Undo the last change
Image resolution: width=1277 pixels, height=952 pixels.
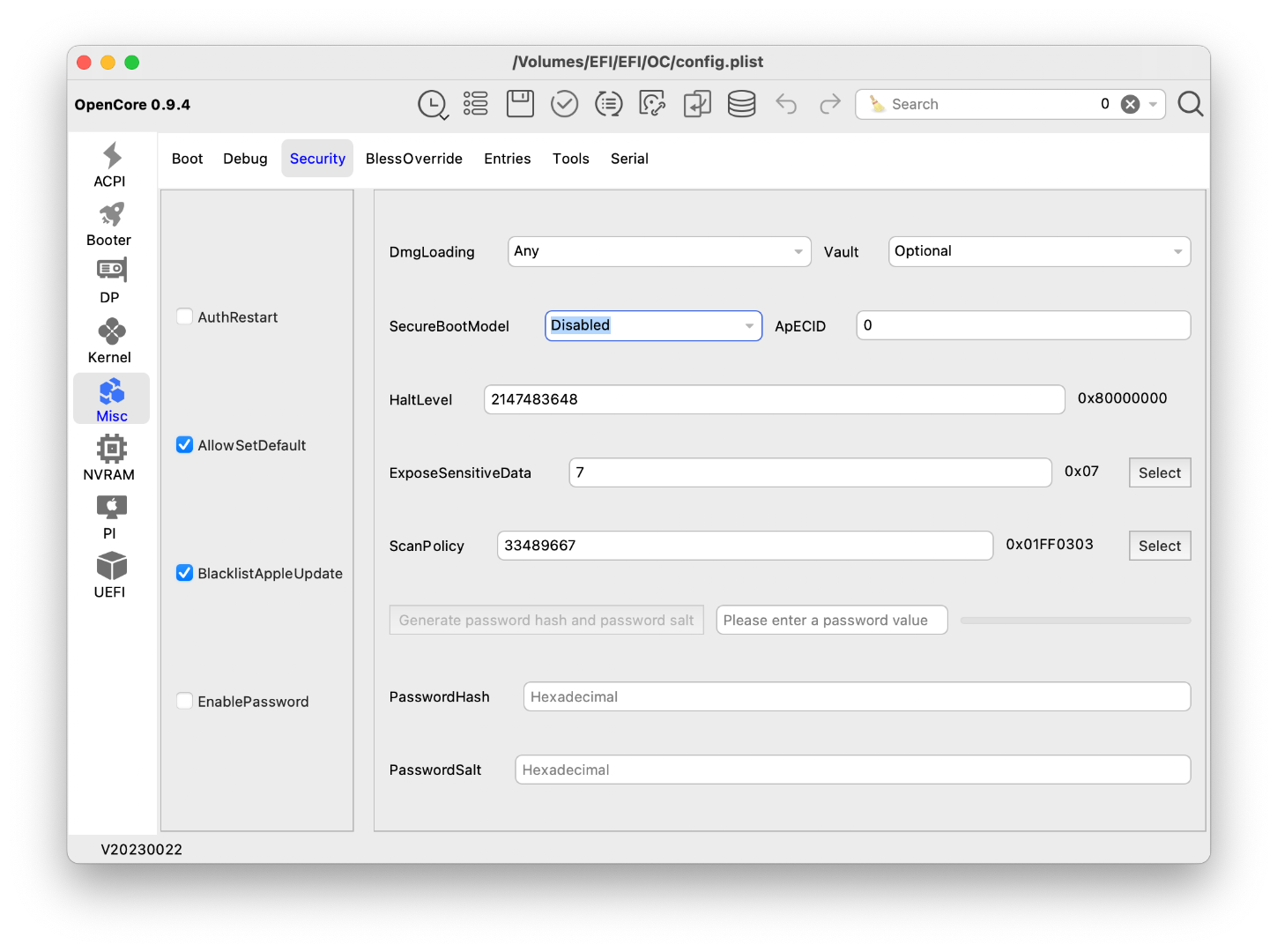786,104
